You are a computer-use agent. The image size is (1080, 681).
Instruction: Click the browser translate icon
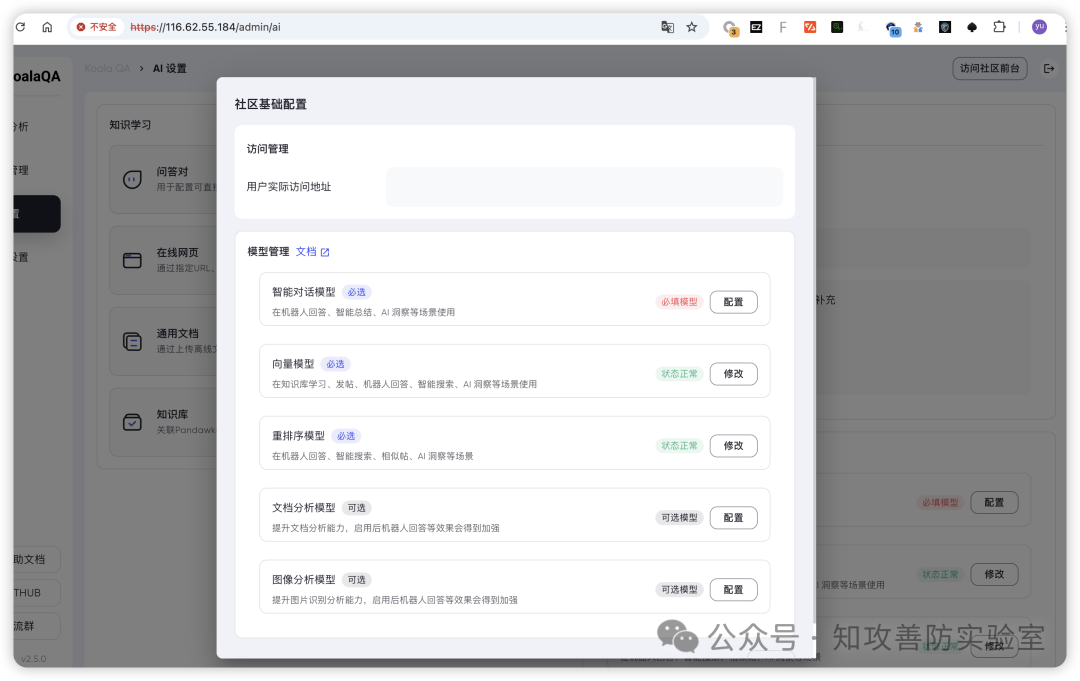(x=667, y=27)
